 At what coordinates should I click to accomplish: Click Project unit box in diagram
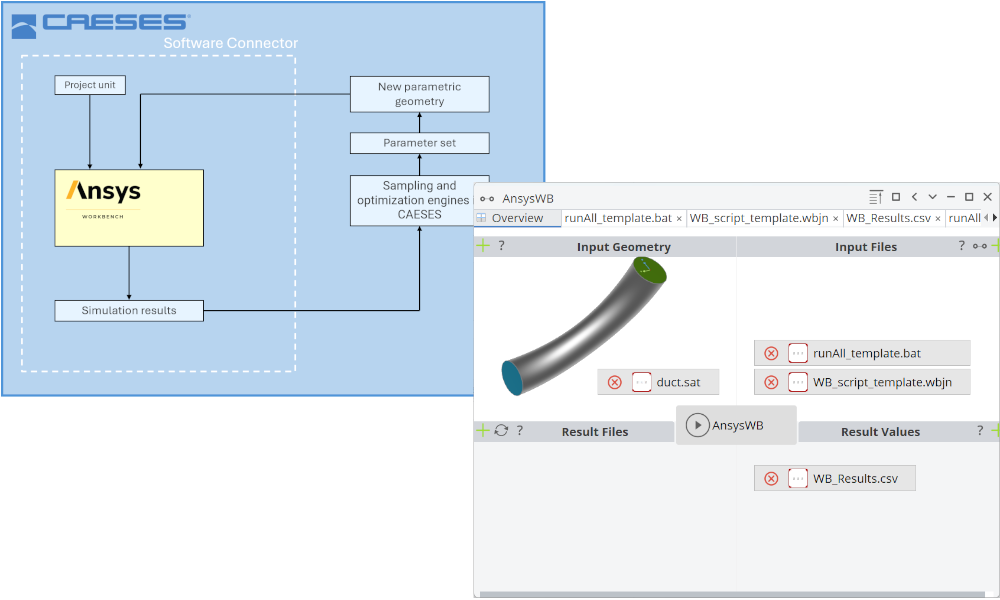tap(90, 85)
